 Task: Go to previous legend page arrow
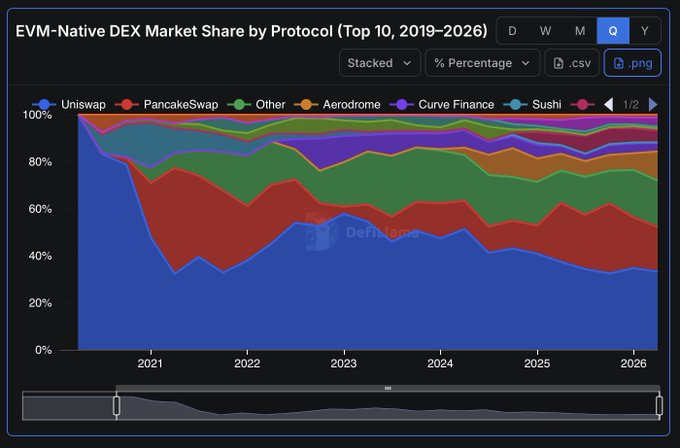609,105
